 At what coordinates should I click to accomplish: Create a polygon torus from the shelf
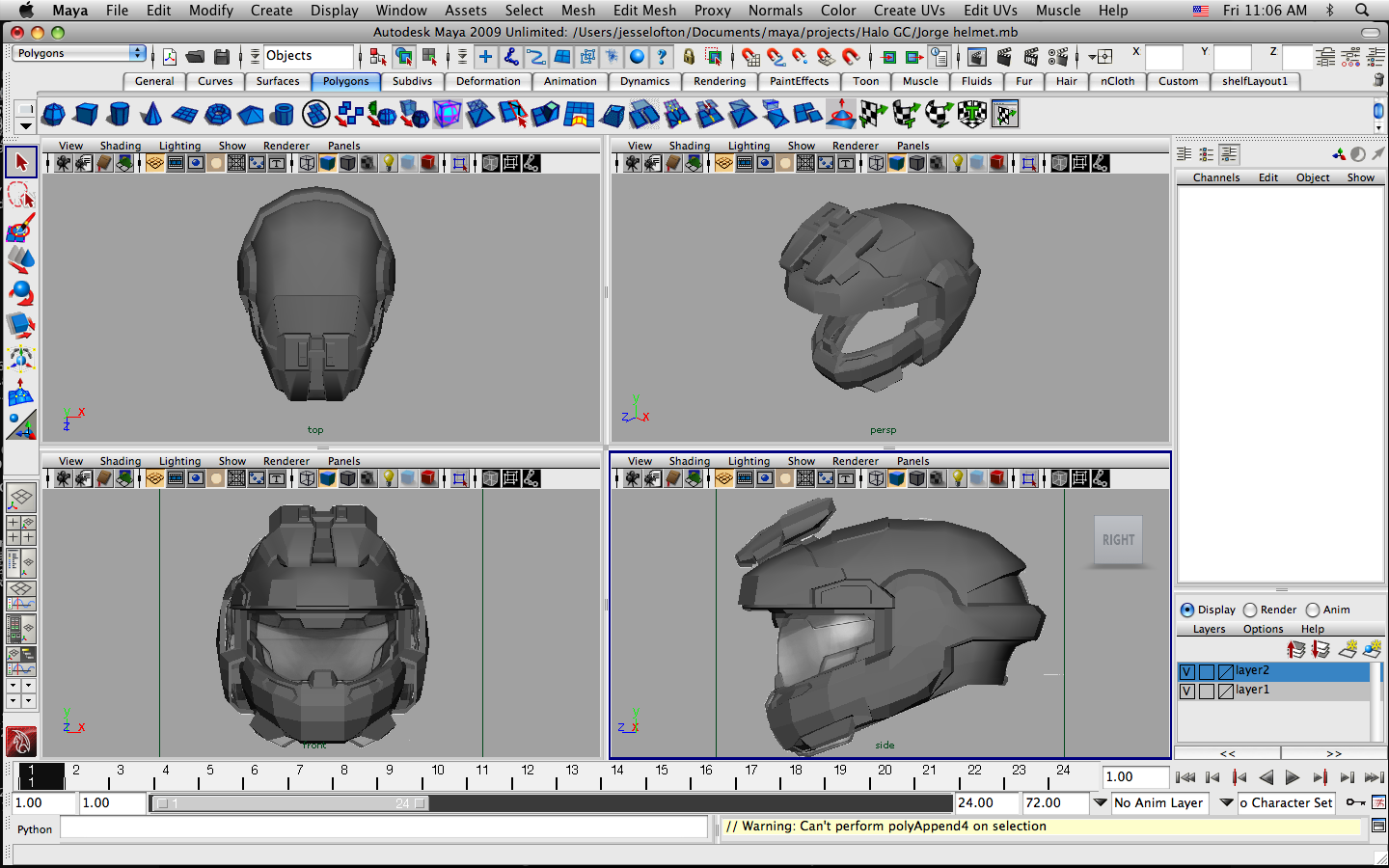(x=218, y=115)
